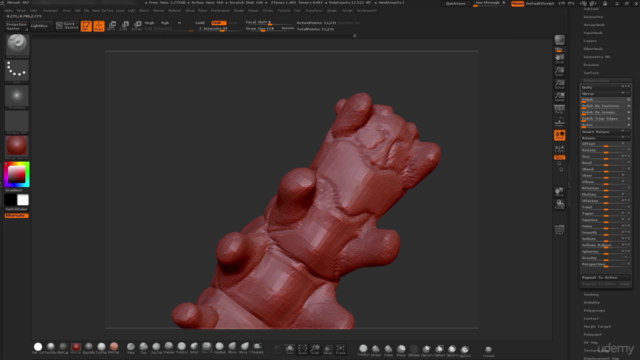Toggle the Rgb paint mode
Viewport: 640px width, 360px height.
[x=165, y=23]
